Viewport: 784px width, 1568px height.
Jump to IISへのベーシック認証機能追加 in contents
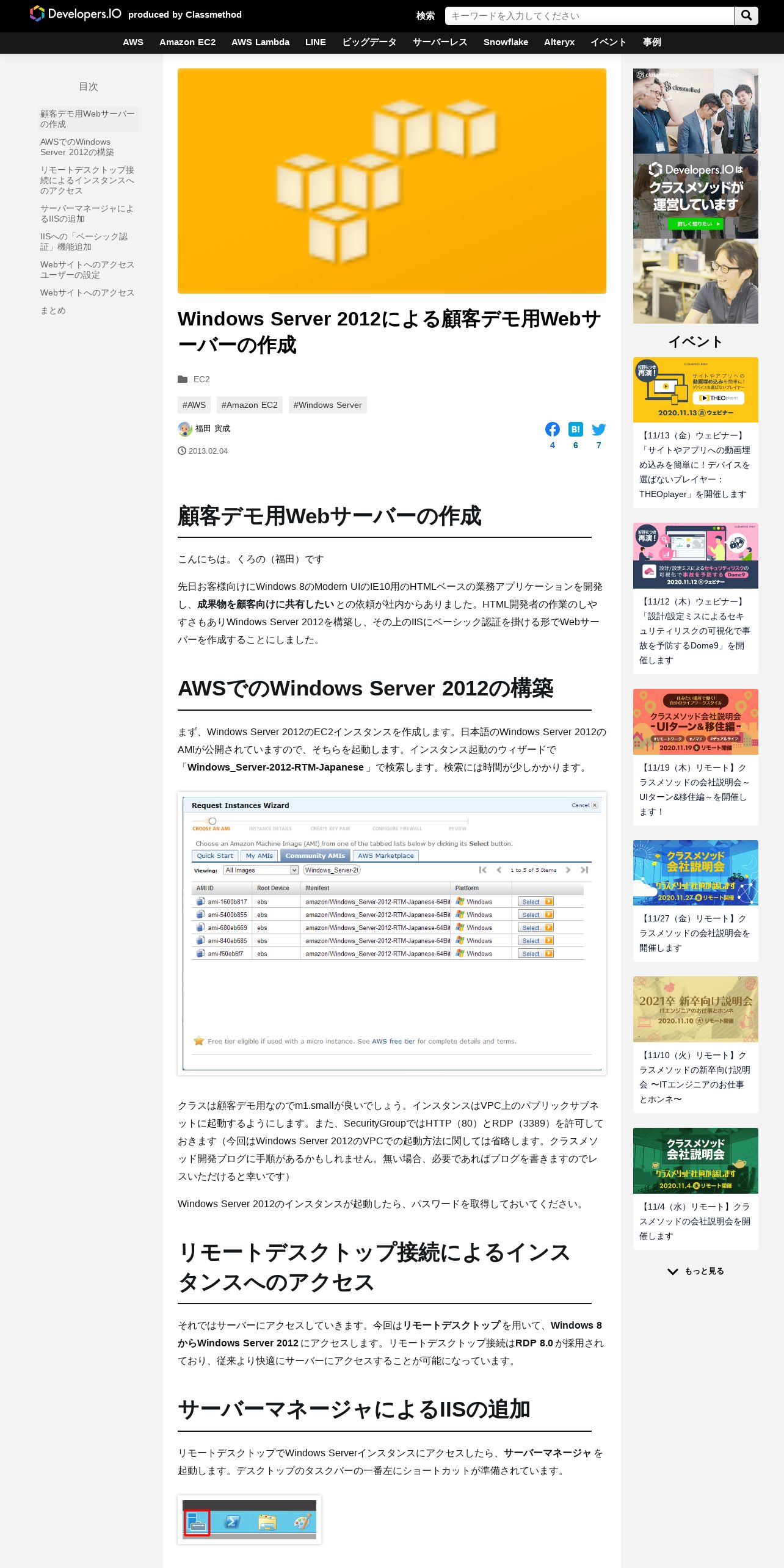pyautogui.click(x=88, y=242)
